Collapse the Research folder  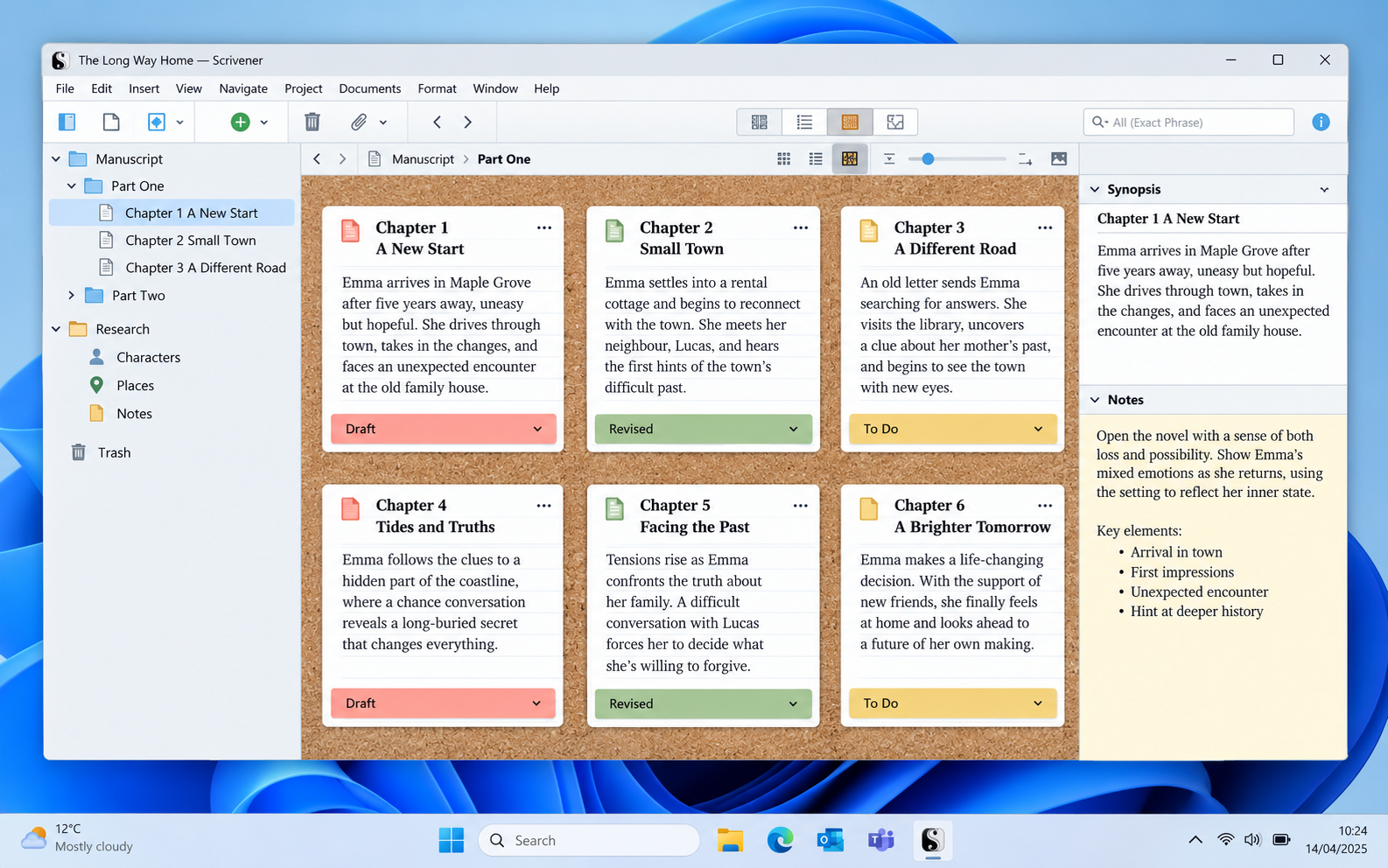tap(56, 329)
